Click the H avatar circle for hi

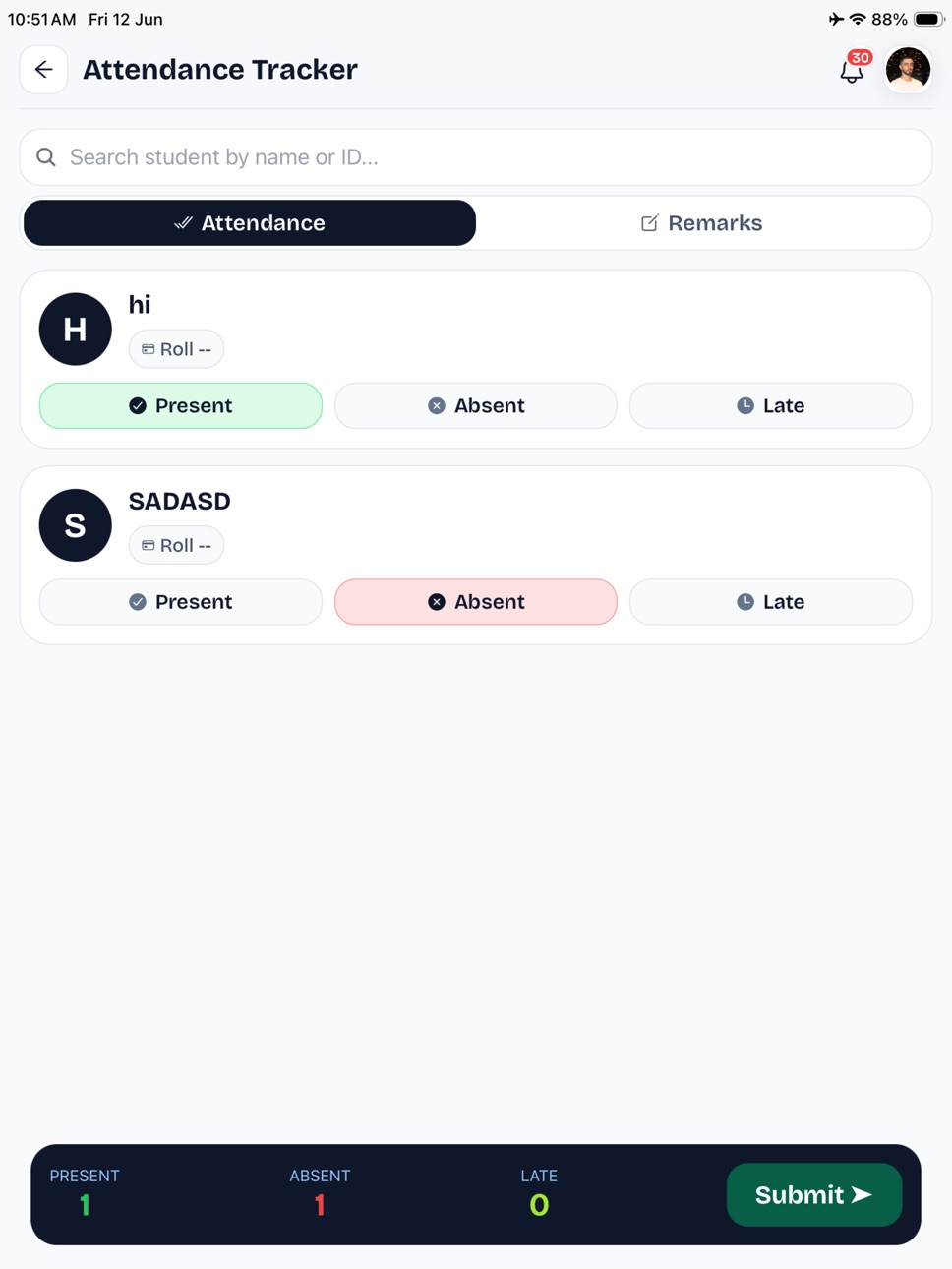[x=75, y=330]
